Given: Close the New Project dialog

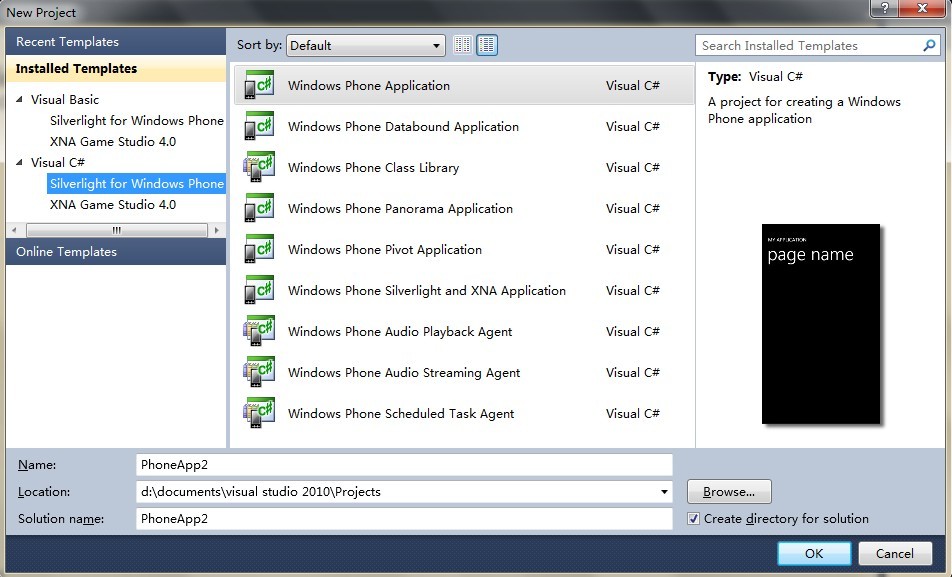Looking at the screenshot, I should coord(922,9).
